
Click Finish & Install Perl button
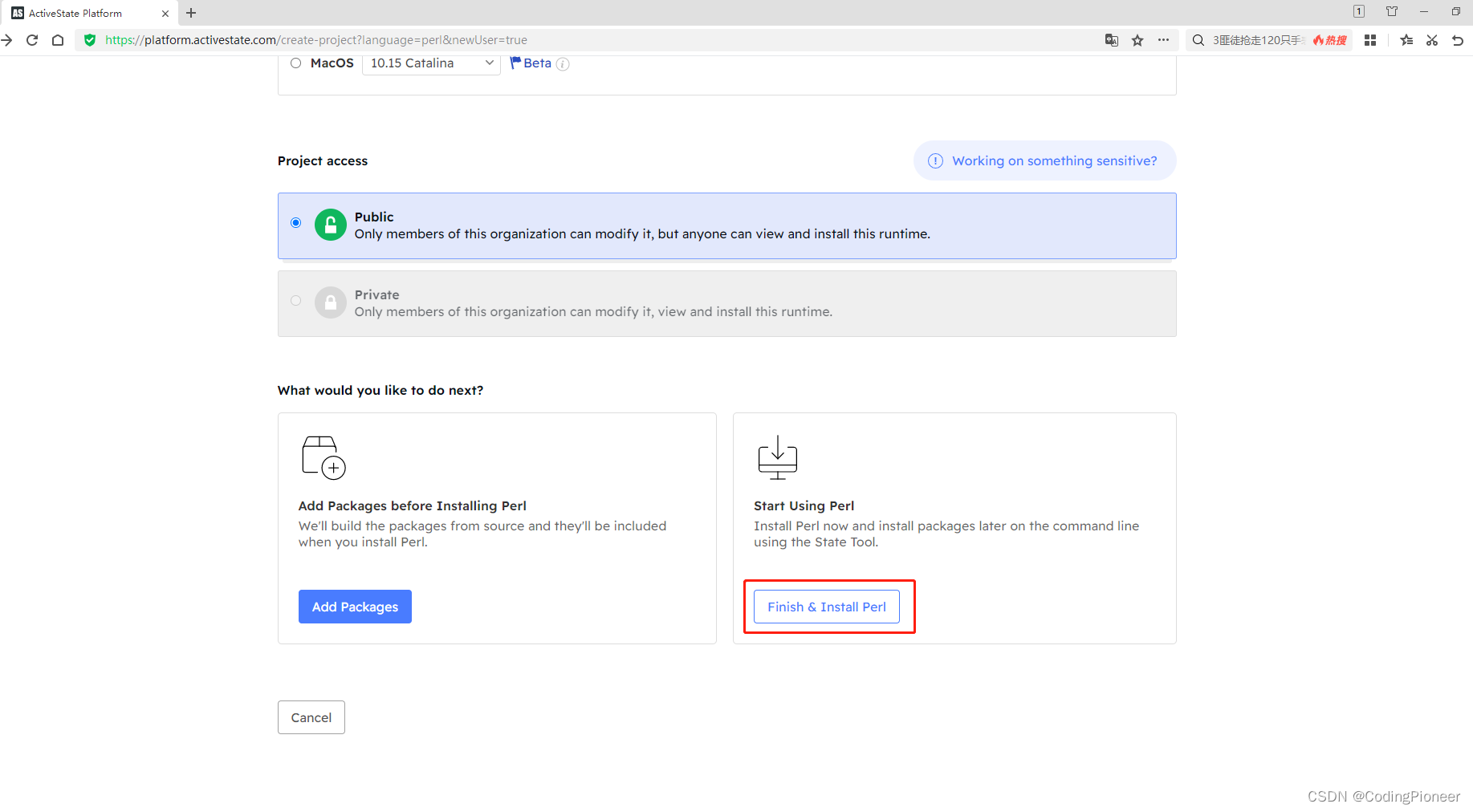(827, 607)
